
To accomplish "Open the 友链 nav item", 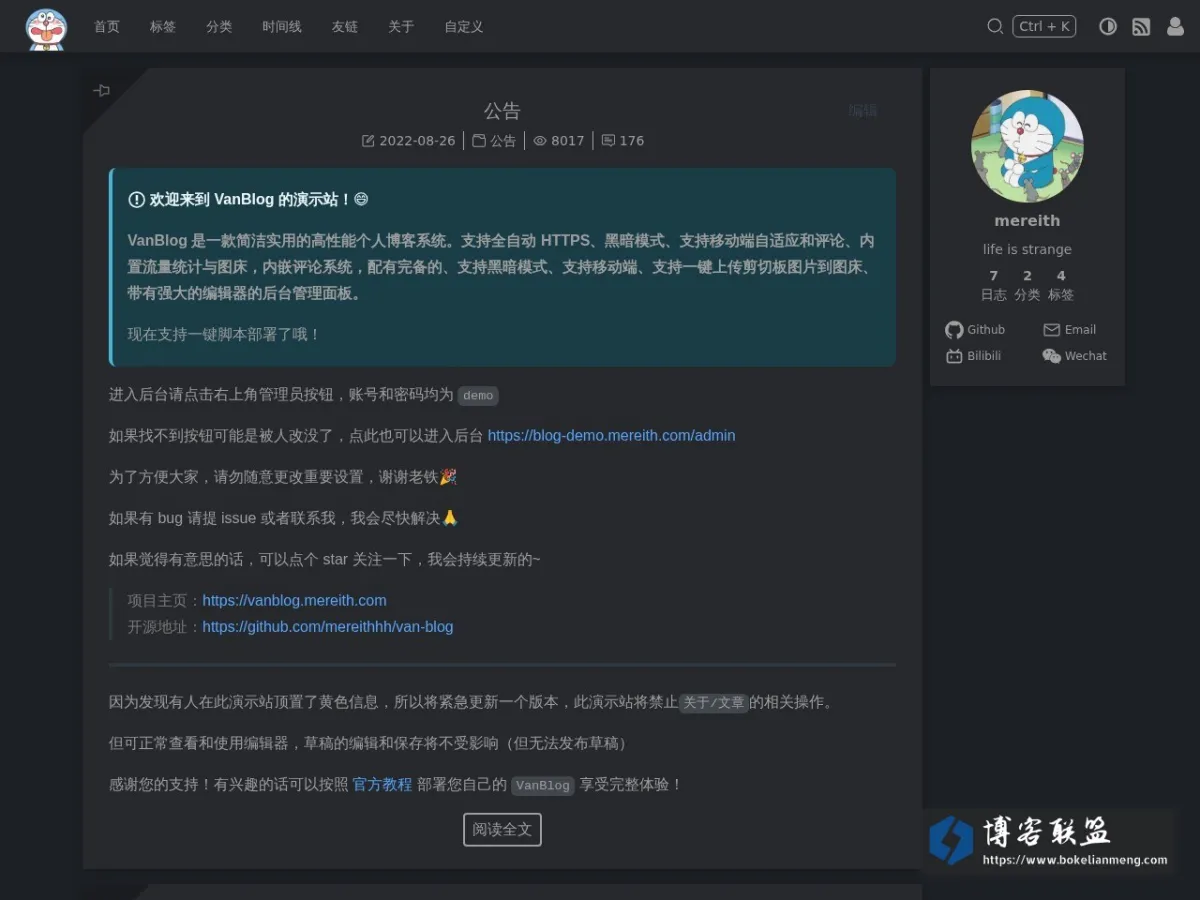I will 345,27.
